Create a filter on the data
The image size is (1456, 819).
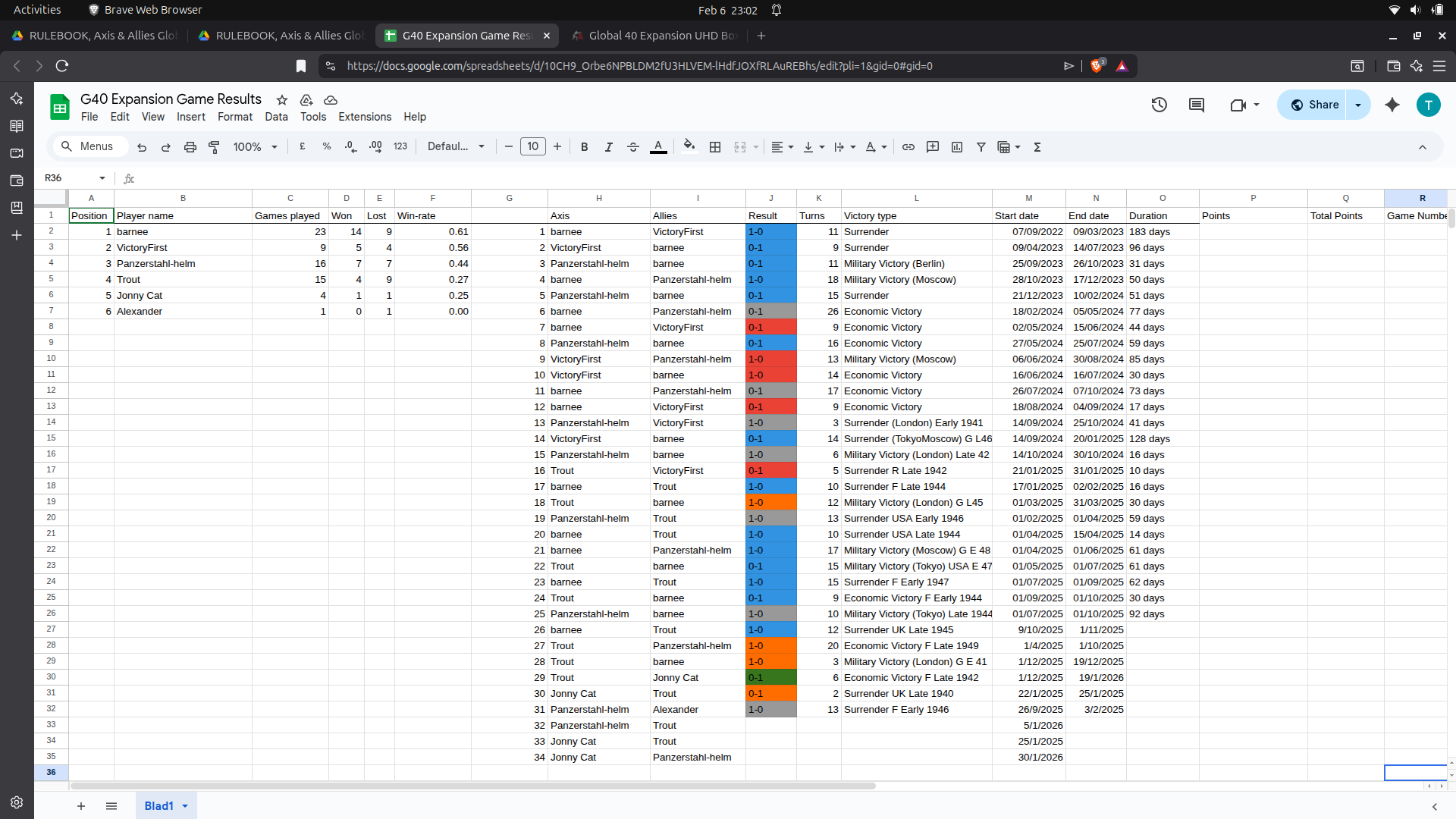point(981,146)
